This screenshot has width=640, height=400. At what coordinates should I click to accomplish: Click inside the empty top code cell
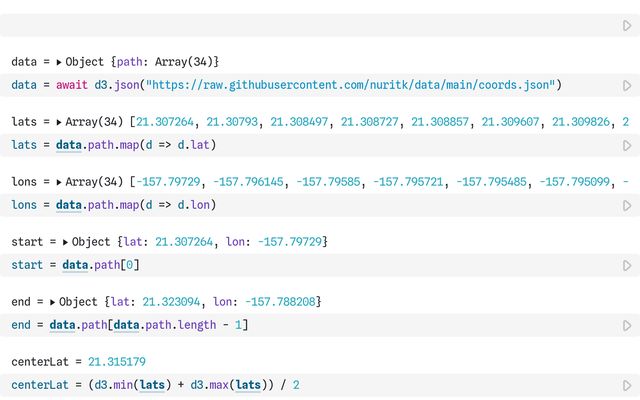[300, 25]
